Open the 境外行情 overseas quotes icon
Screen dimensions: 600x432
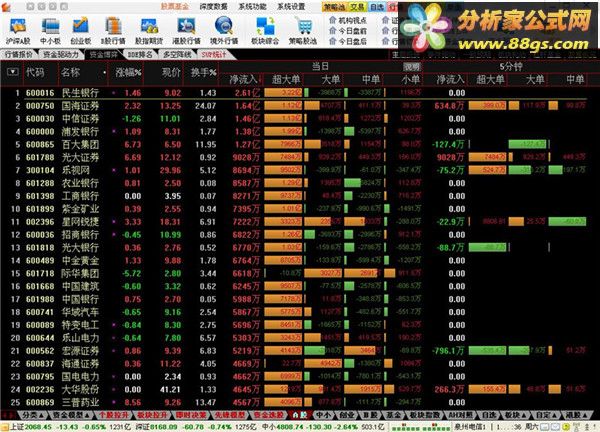(224, 31)
